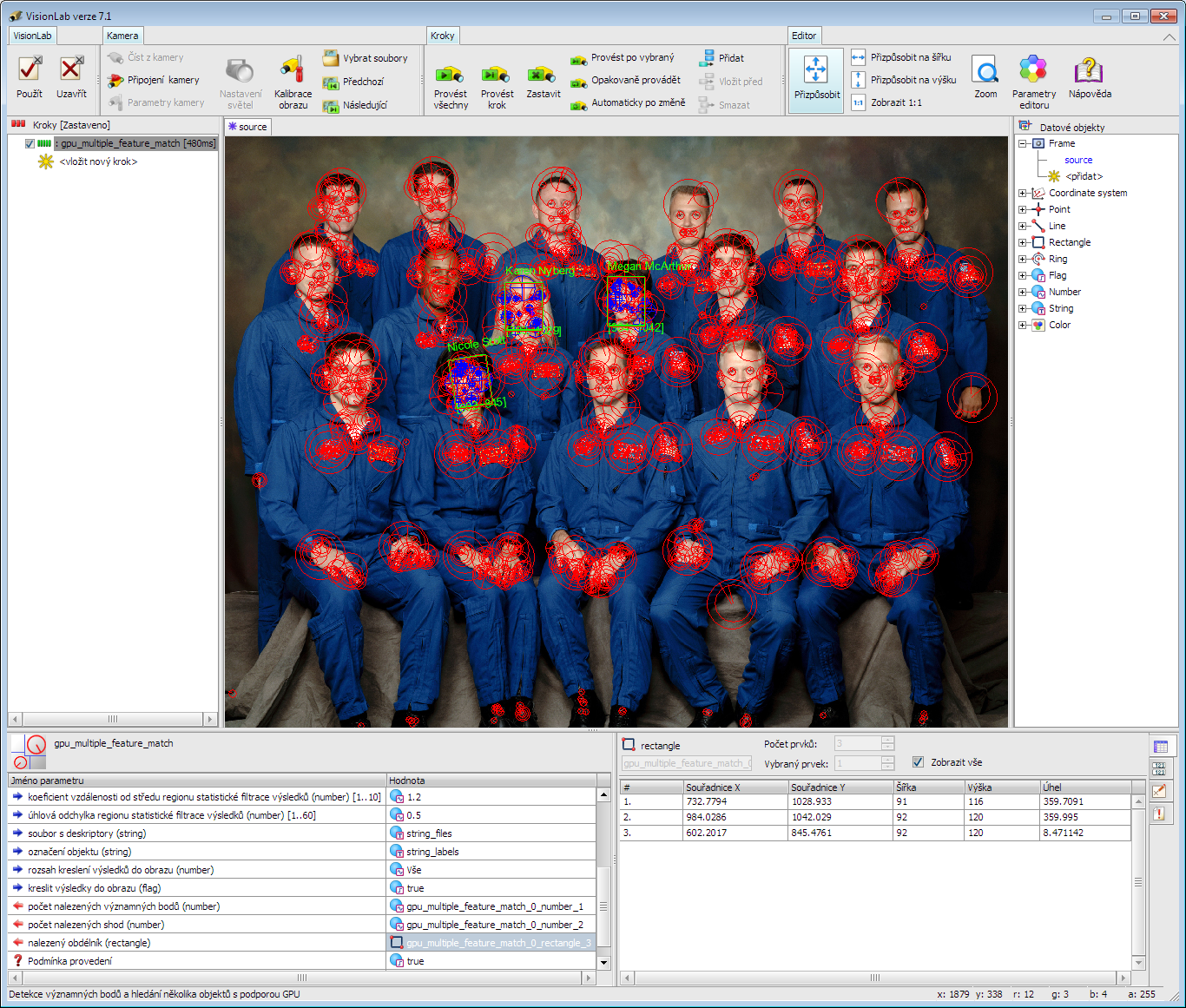Viewport: 1186px width, 1008px height.
Task: Open Kalibrace obrazu tool
Action: tap(293, 69)
